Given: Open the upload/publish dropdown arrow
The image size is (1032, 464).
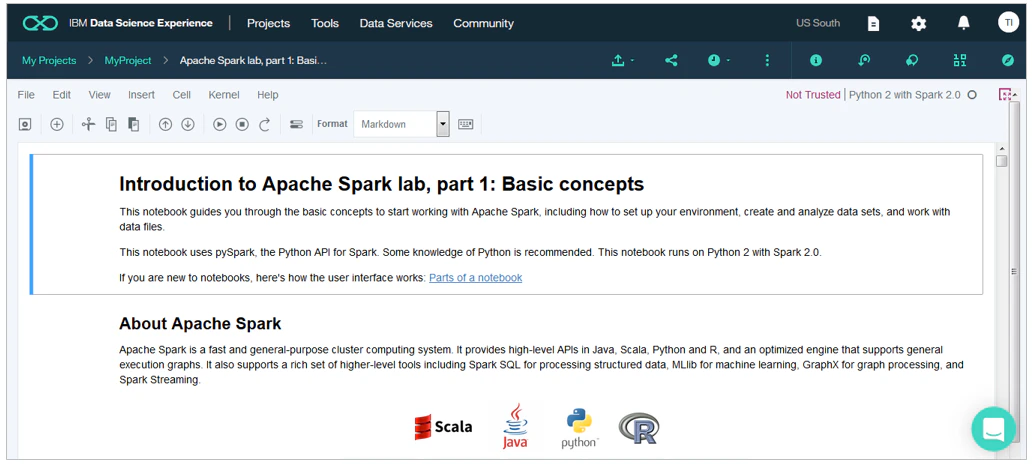Looking at the screenshot, I should [622, 61].
